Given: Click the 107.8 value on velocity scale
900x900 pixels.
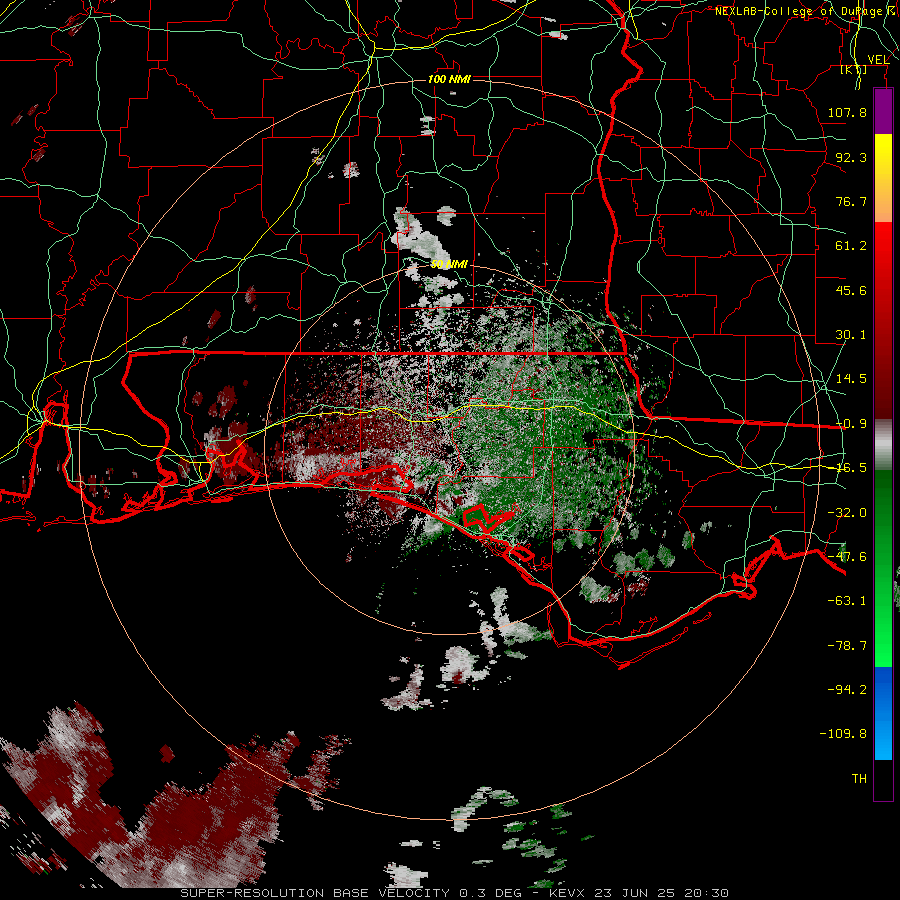Looking at the screenshot, I should click(847, 112).
